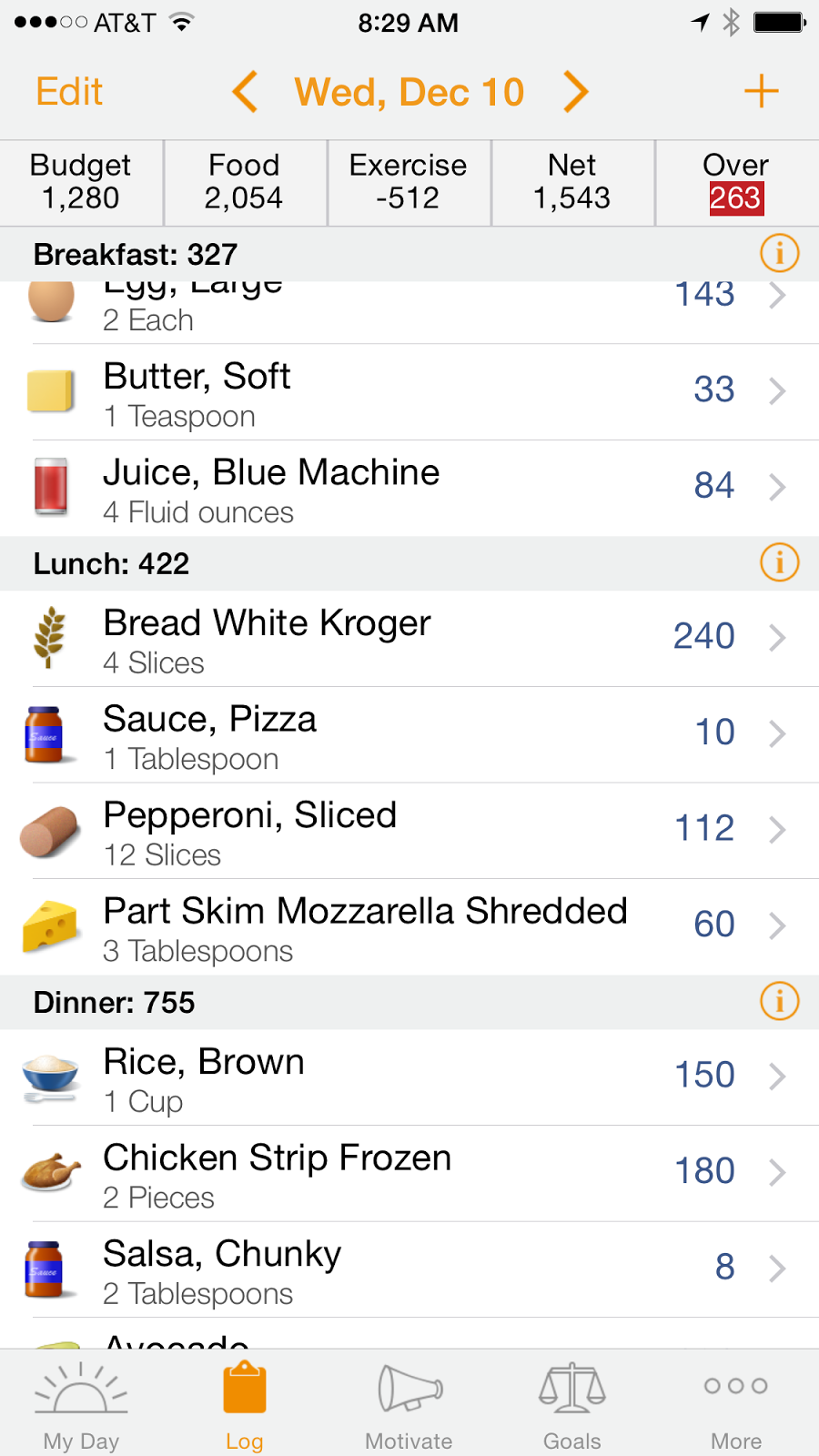Tap the Edit button

click(69, 92)
